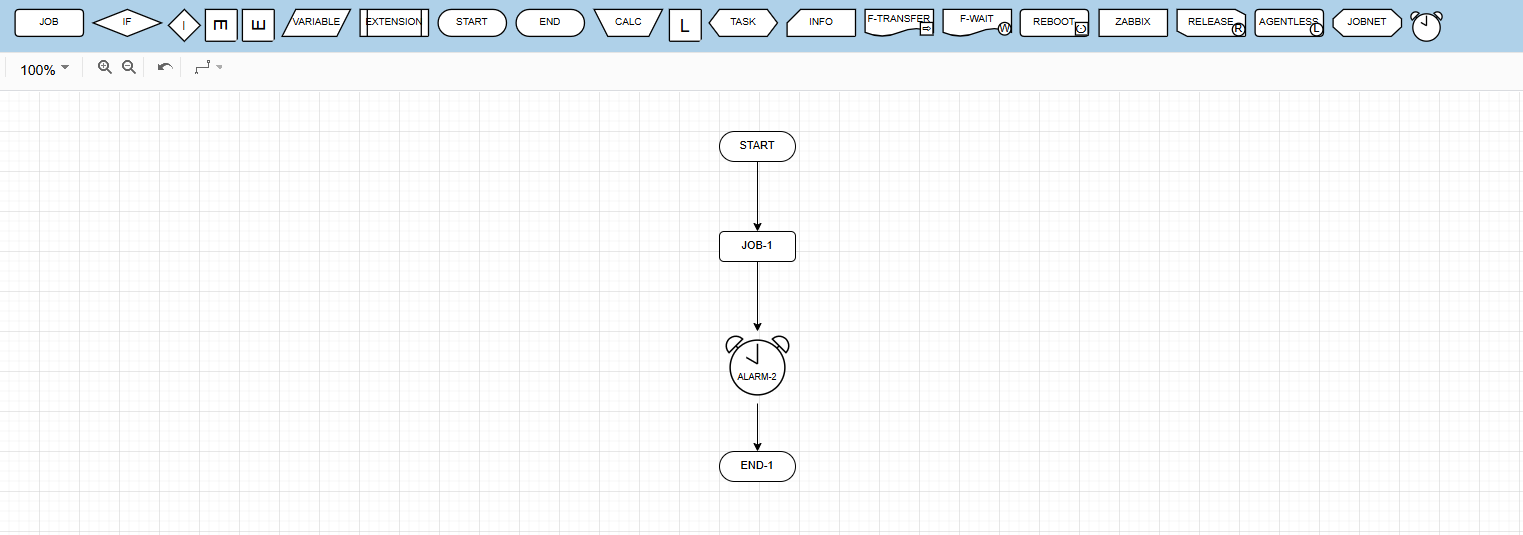This screenshot has height=535, width=1523.
Task: Select the START node on the canvas
Action: click(757, 146)
